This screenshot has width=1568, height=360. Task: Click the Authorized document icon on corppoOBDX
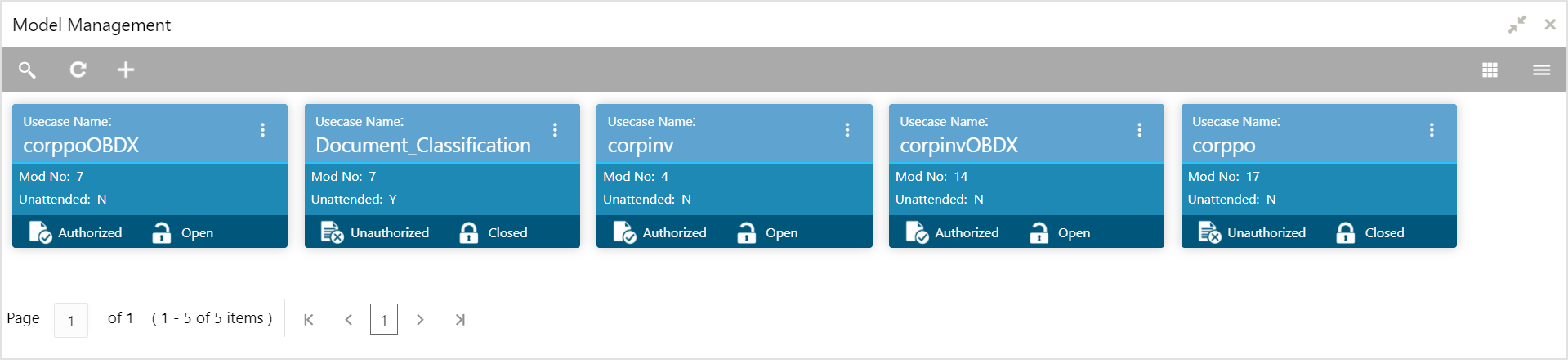(x=41, y=232)
